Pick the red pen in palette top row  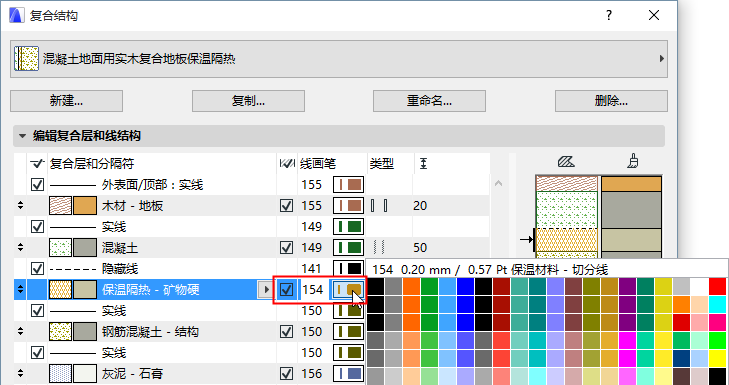tap(717, 286)
